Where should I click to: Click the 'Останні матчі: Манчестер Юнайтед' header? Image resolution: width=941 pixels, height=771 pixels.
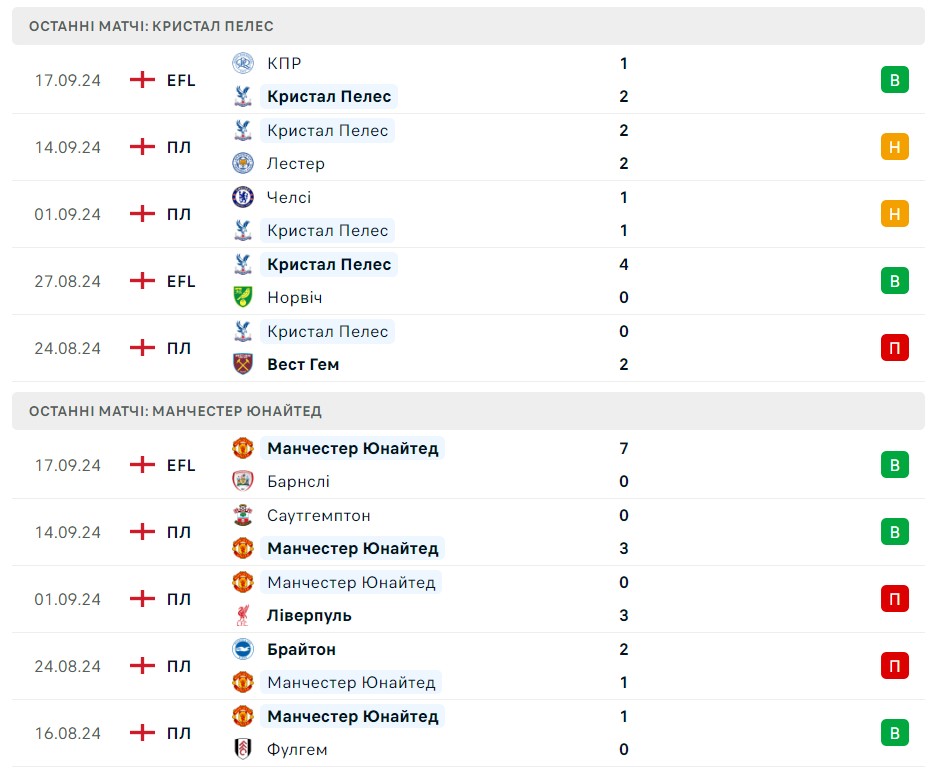pyautogui.click(x=175, y=411)
